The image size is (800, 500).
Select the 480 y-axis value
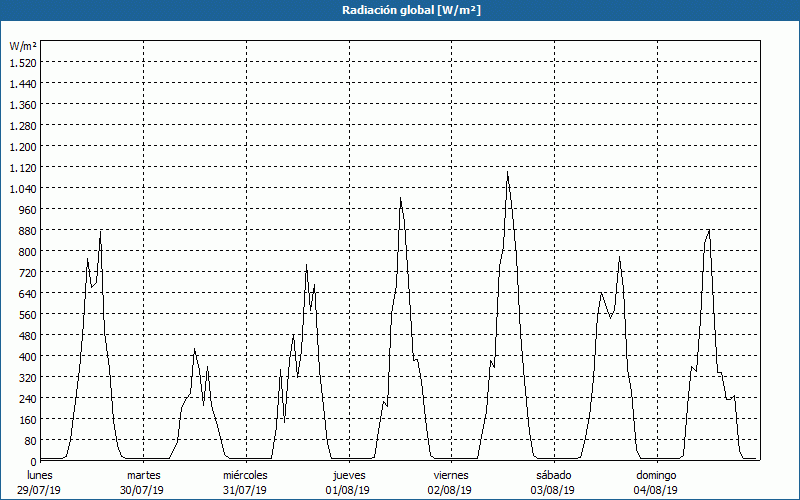coord(28,335)
